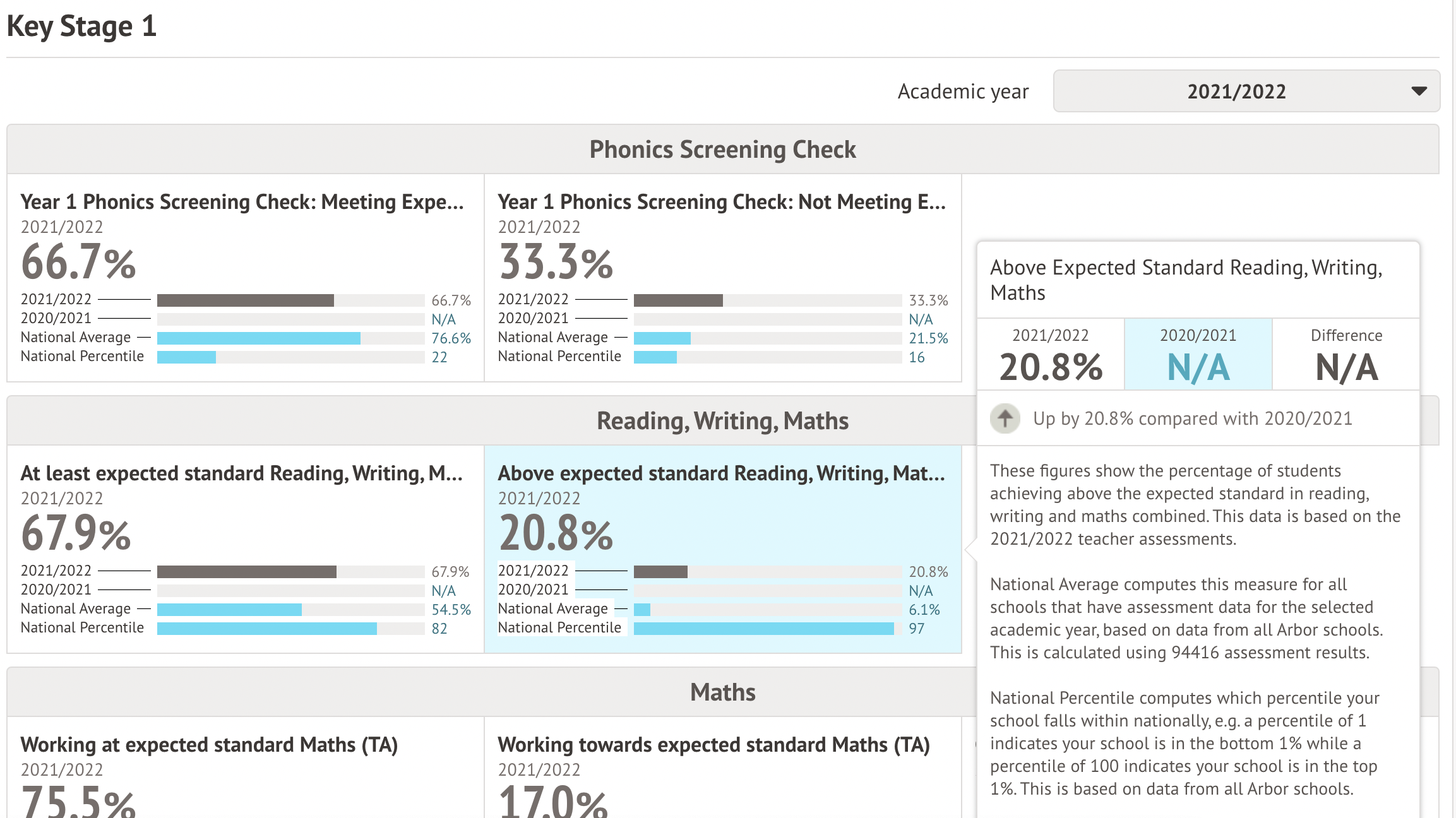Viewport: 1456px width, 818px height.
Task: Open Year 1 Phonics Meeting Expected card title
Action: (x=242, y=202)
